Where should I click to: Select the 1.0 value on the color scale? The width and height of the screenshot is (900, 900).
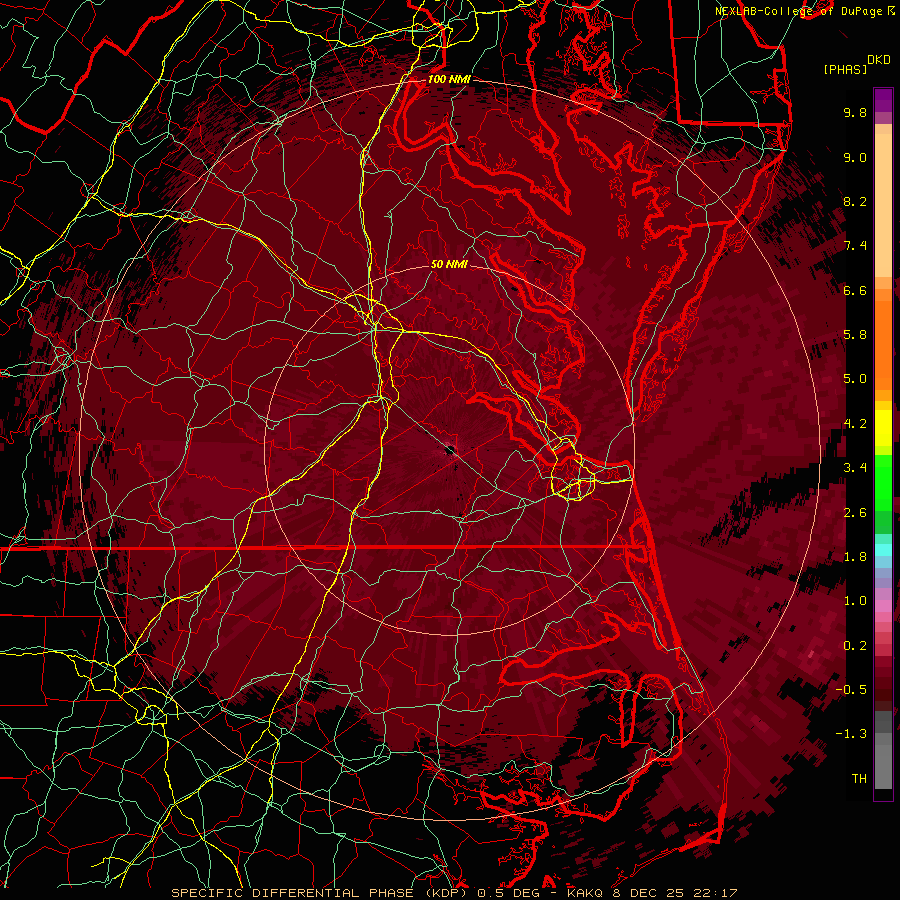[855, 601]
